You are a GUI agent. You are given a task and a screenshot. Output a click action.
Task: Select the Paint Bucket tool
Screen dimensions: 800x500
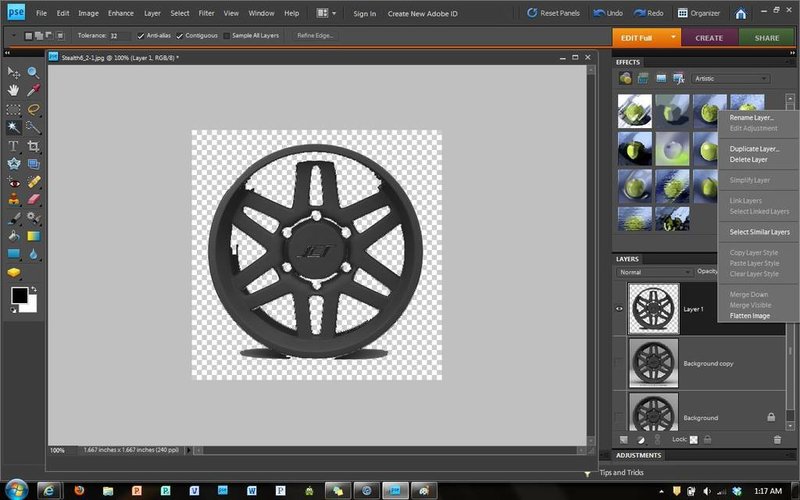point(14,236)
